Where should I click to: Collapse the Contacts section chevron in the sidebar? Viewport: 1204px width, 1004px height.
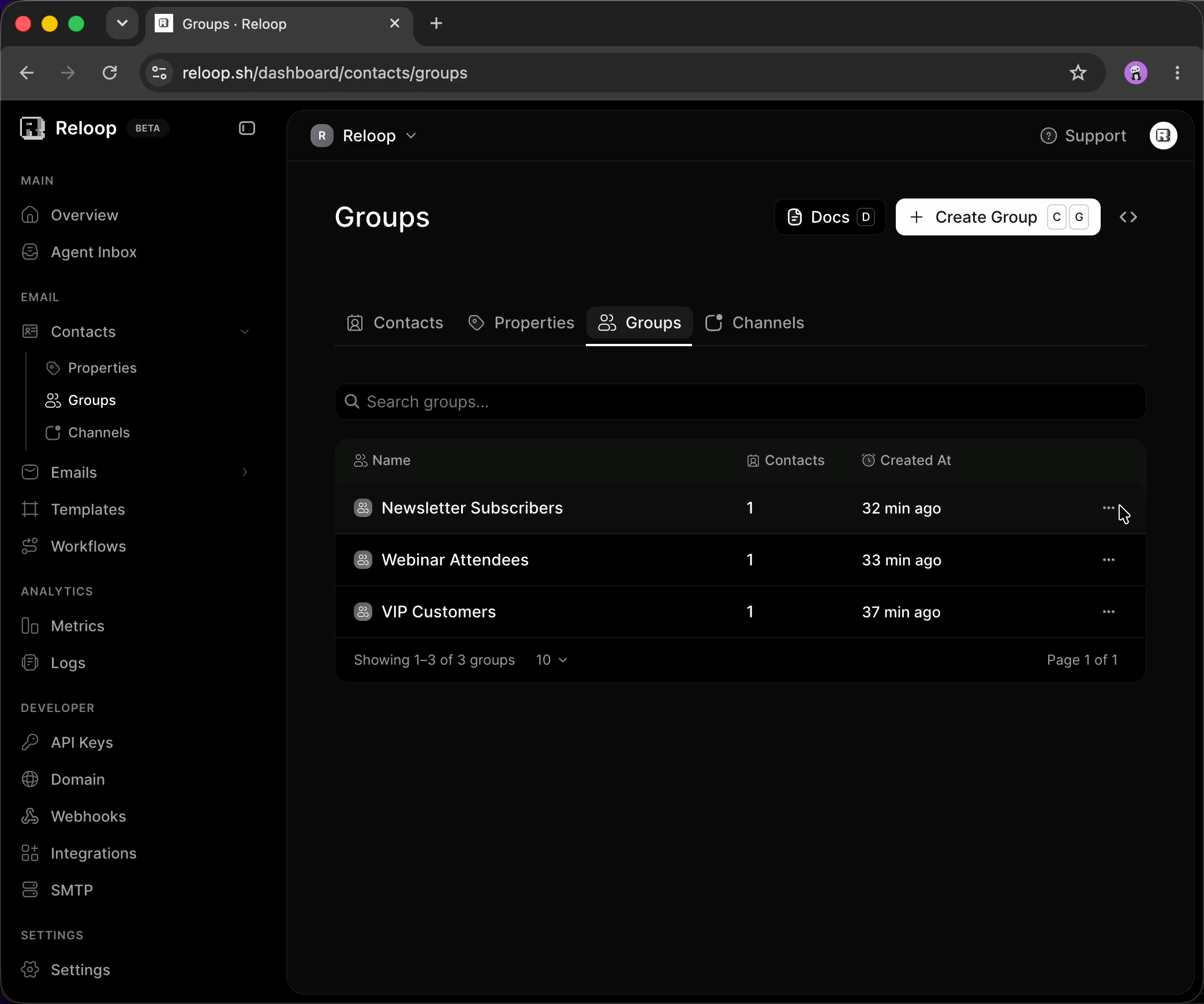click(x=245, y=332)
